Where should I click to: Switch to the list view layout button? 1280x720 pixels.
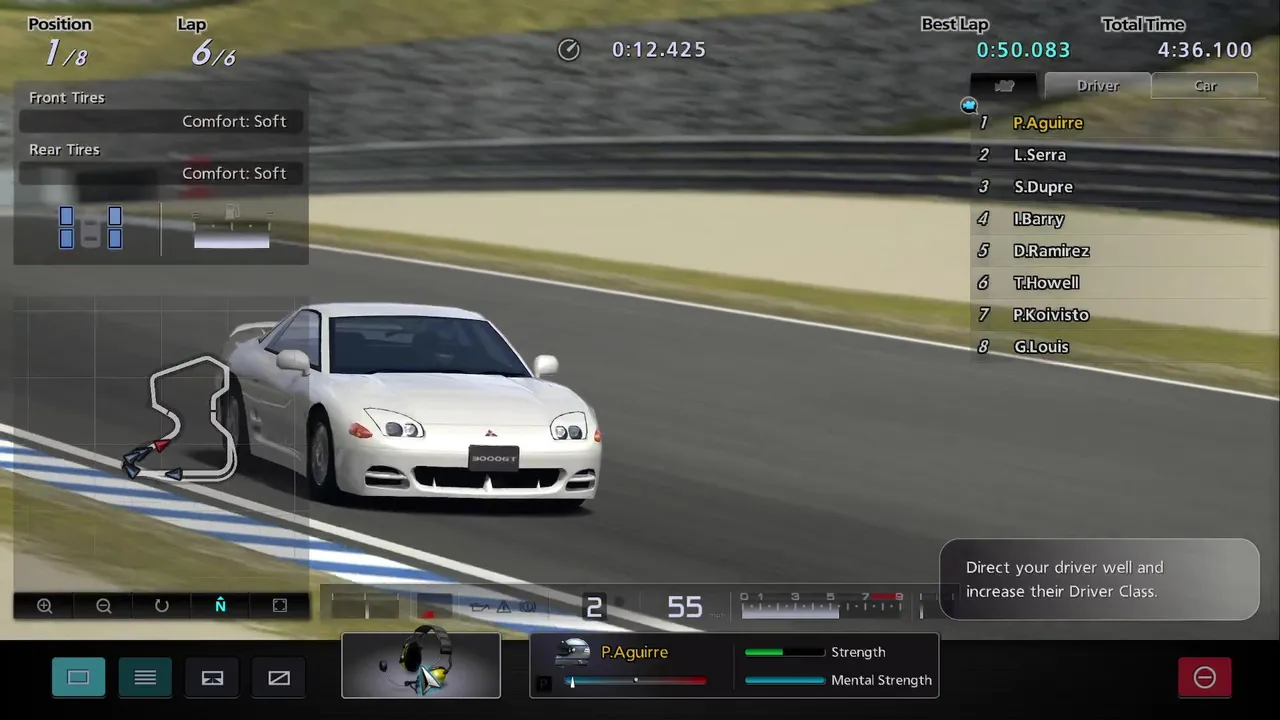click(x=145, y=677)
